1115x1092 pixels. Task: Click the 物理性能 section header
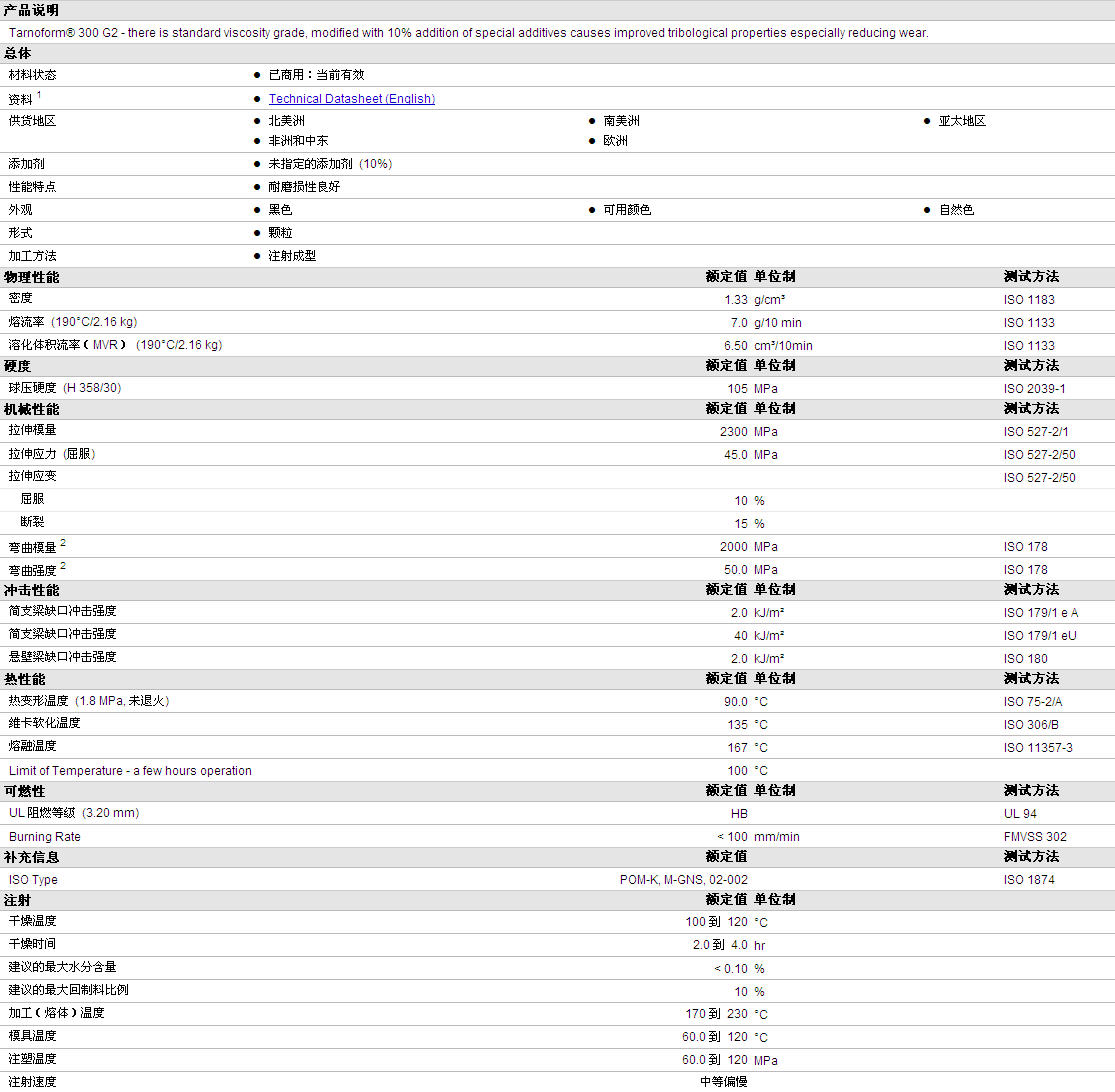[31, 277]
